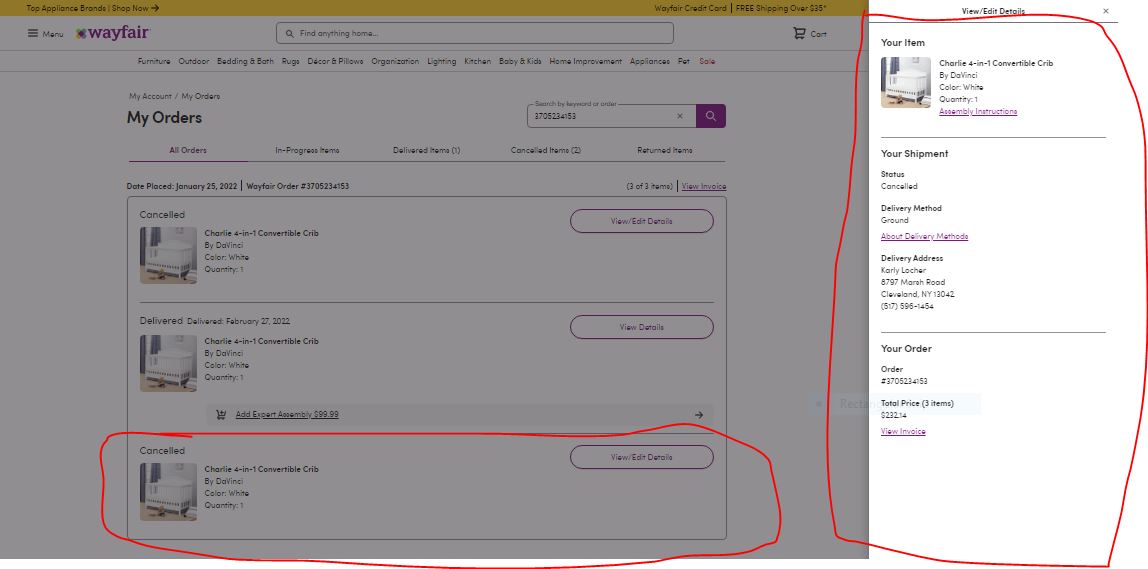Image resolution: width=1148 pixels, height=569 pixels.
Task: Click cart icon beside Add Expert Assembly
Action: 221,414
